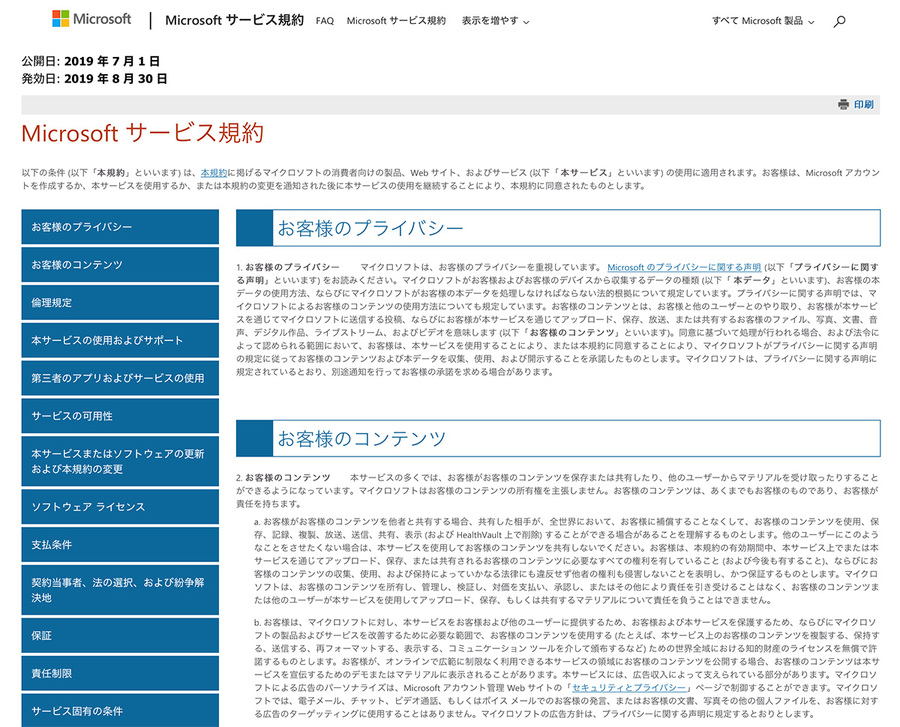The width and height of the screenshot is (900, 727).
Task: Click the Microsoft logo
Action: tap(91, 19)
